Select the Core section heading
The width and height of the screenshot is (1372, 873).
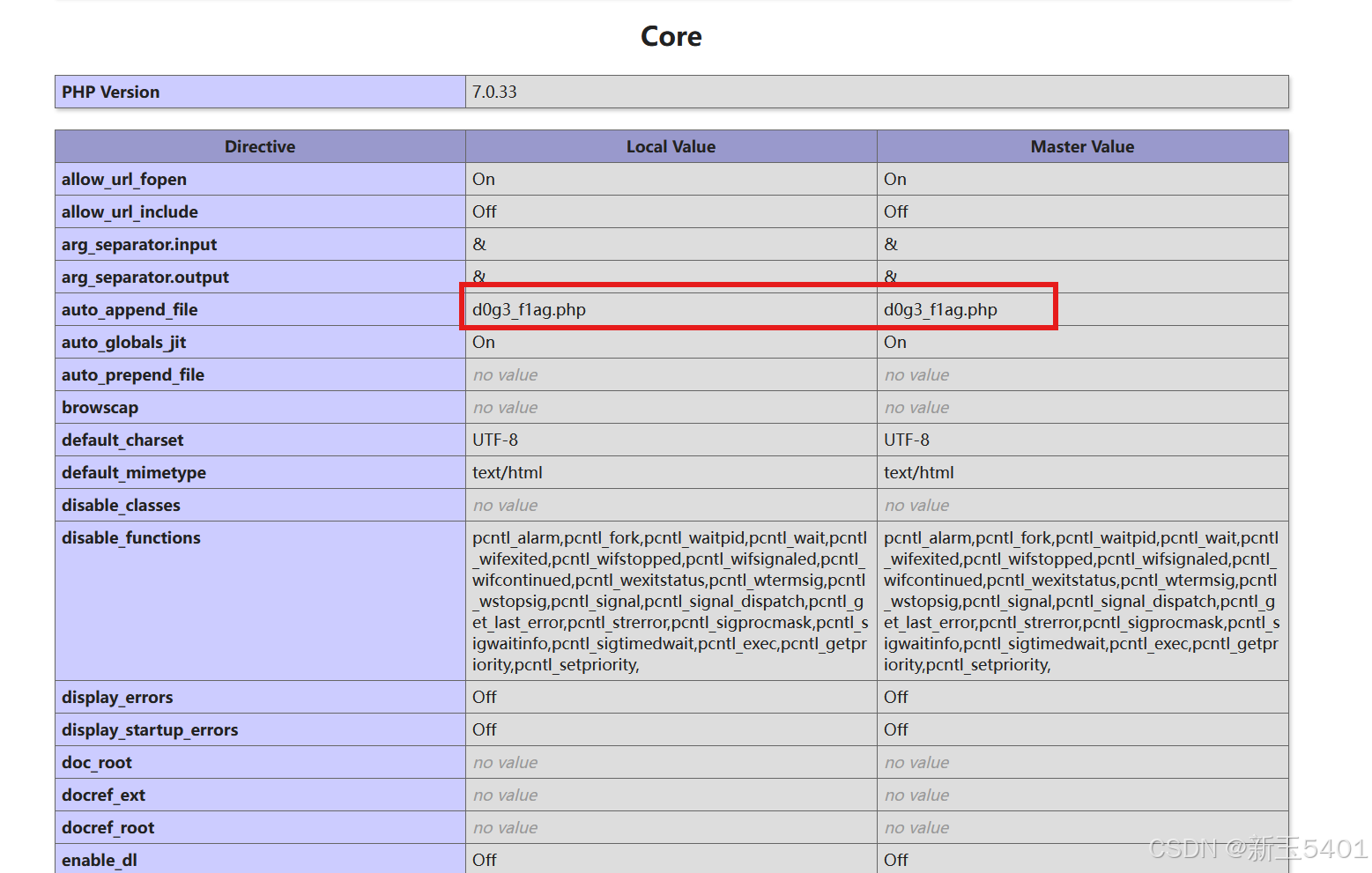(671, 36)
